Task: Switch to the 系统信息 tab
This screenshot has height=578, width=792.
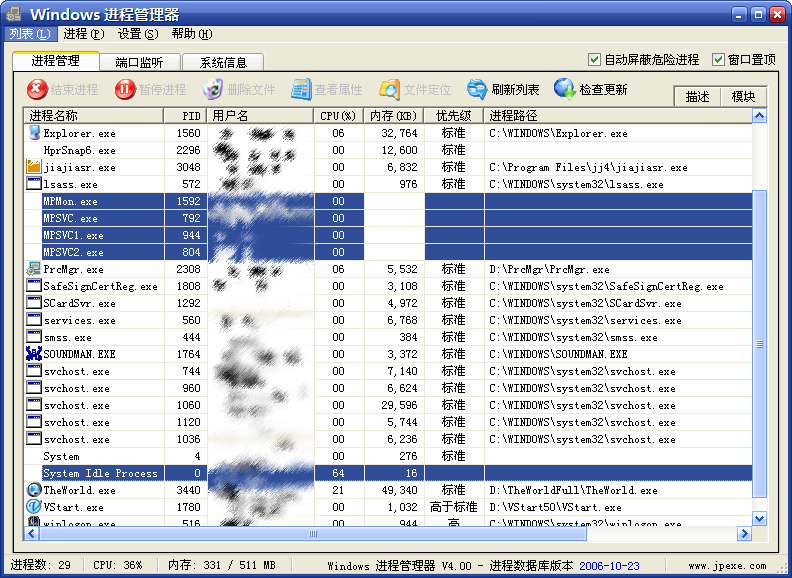Action: pos(223,63)
